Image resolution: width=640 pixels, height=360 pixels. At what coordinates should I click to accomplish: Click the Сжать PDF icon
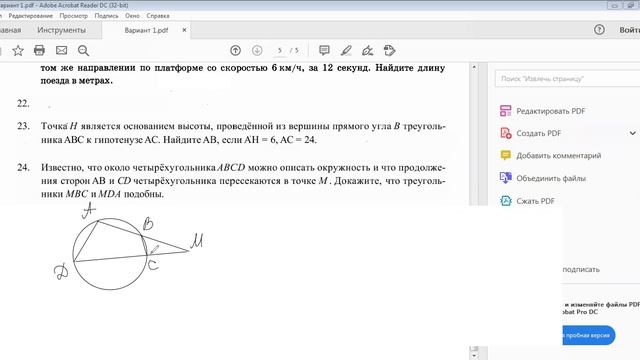(x=505, y=200)
